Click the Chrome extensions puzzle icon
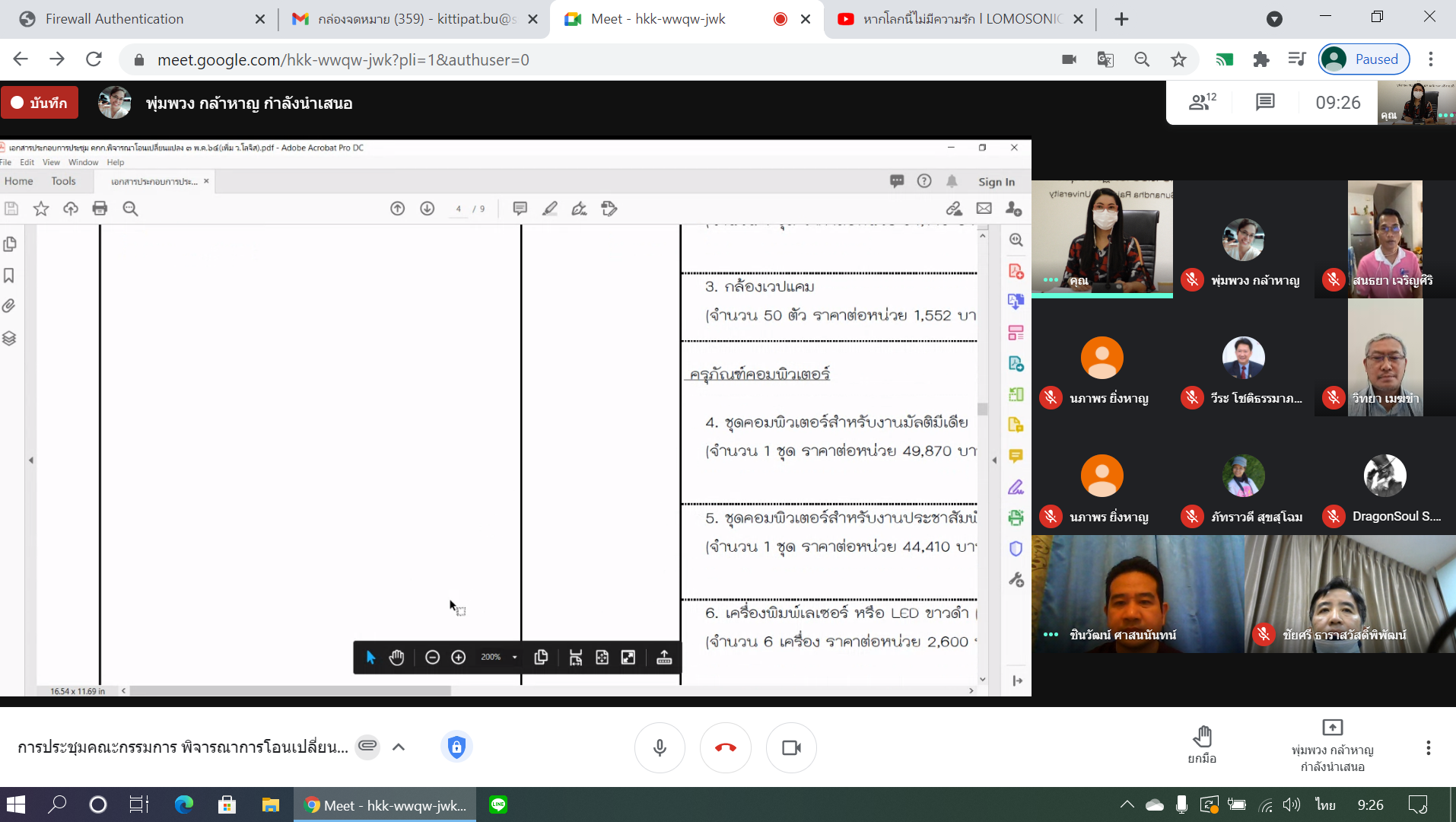 click(x=1260, y=59)
